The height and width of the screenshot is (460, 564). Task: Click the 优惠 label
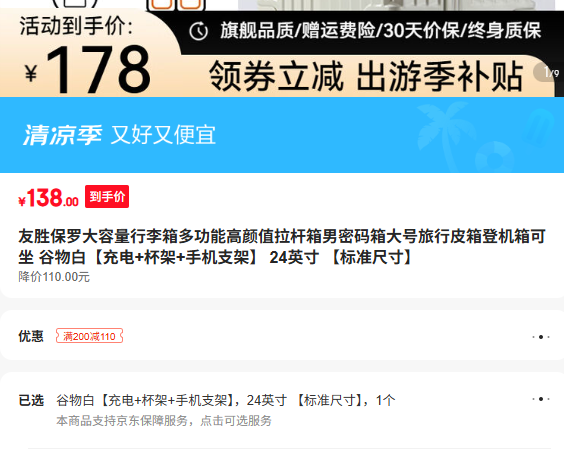click(x=31, y=336)
